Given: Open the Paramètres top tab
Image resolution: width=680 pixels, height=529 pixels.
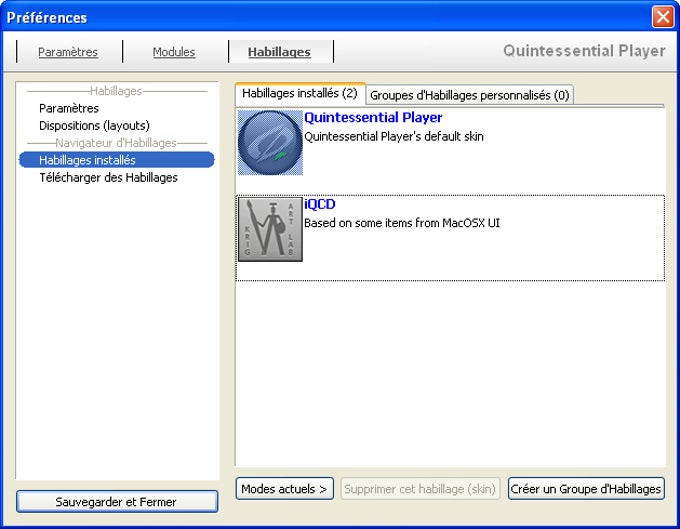Looking at the screenshot, I should 68,52.
